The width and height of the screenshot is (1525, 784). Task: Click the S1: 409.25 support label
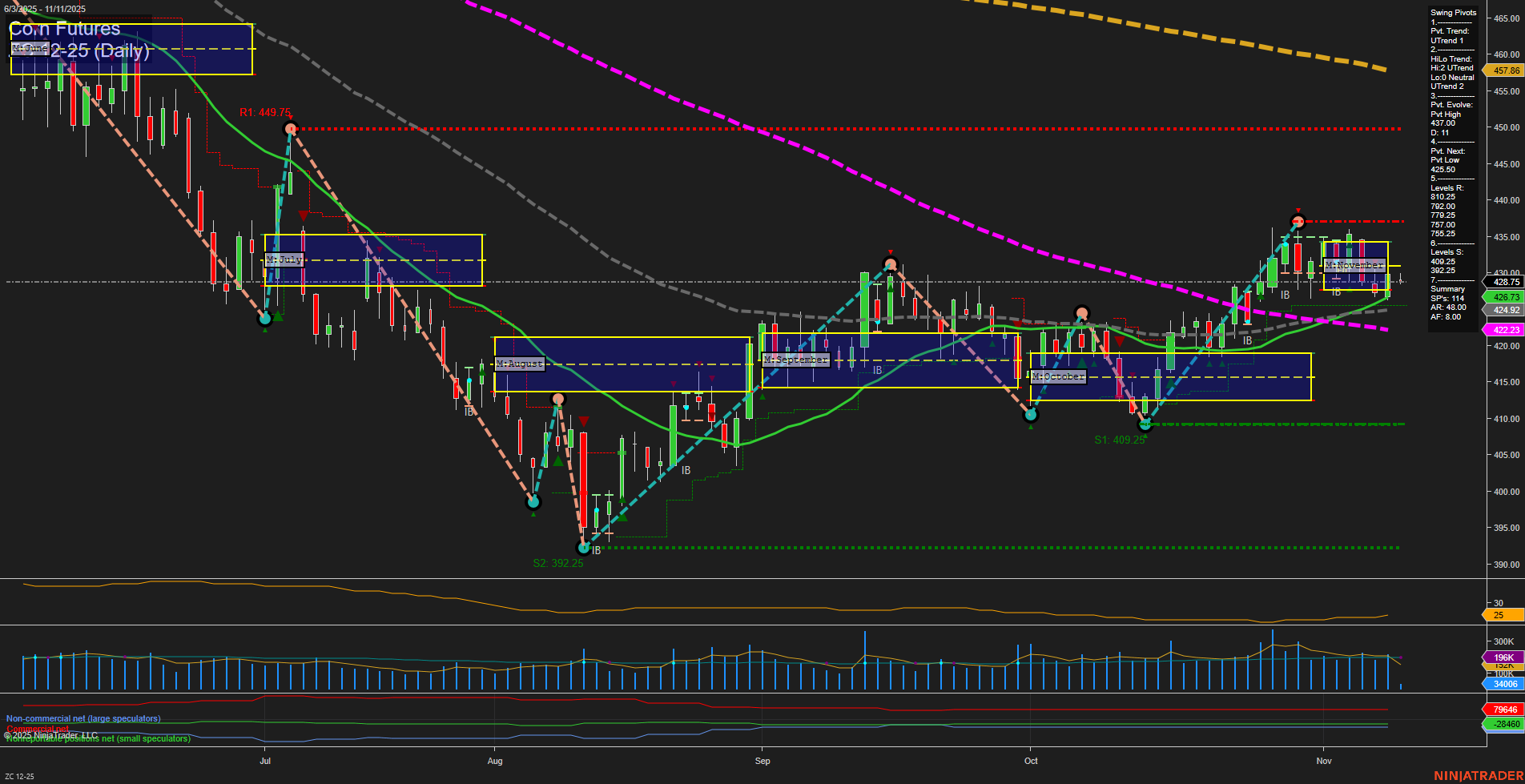(1121, 438)
